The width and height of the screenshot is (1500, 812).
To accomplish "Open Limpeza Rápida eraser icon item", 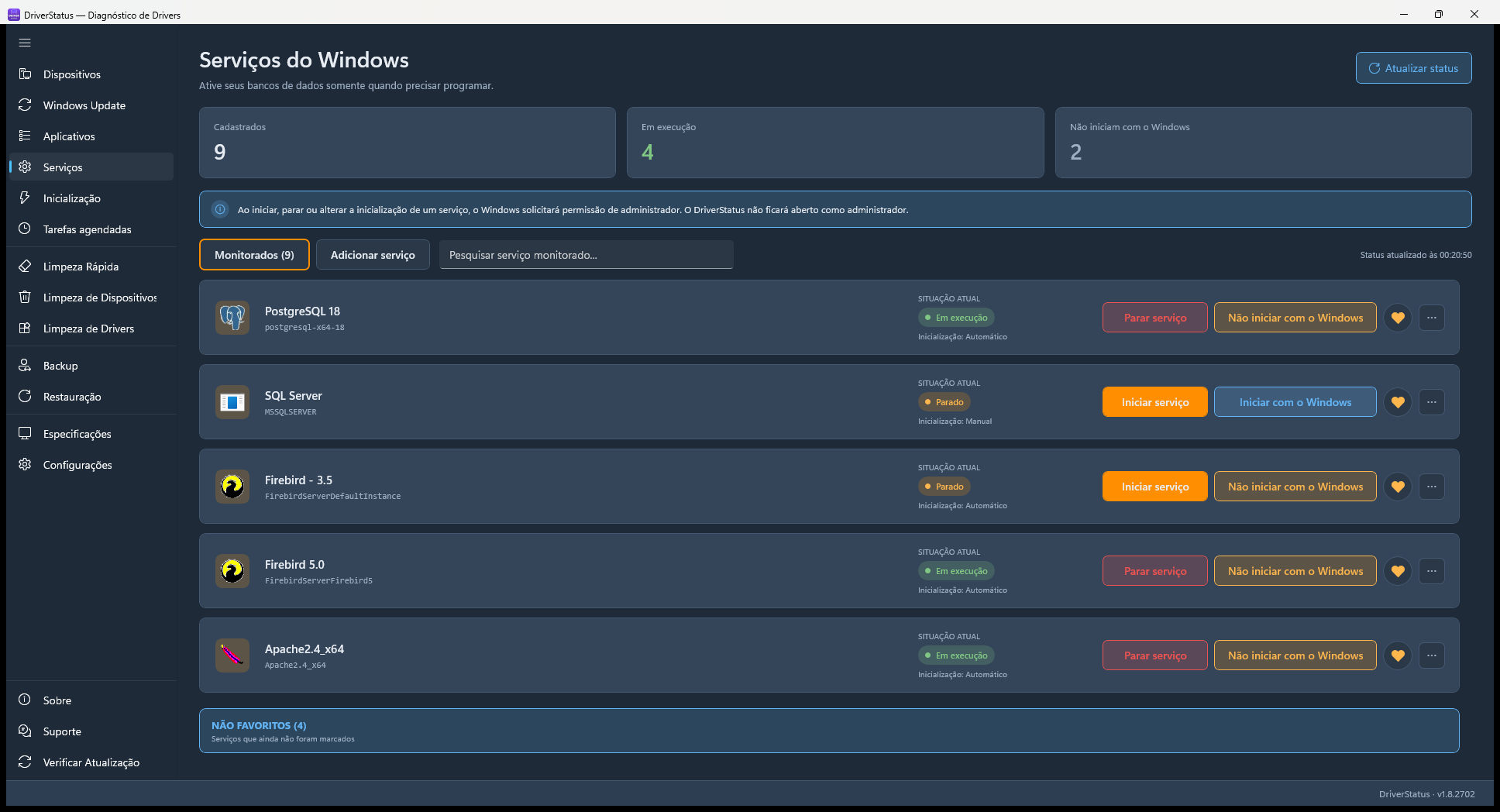I will pyautogui.click(x=91, y=267).
